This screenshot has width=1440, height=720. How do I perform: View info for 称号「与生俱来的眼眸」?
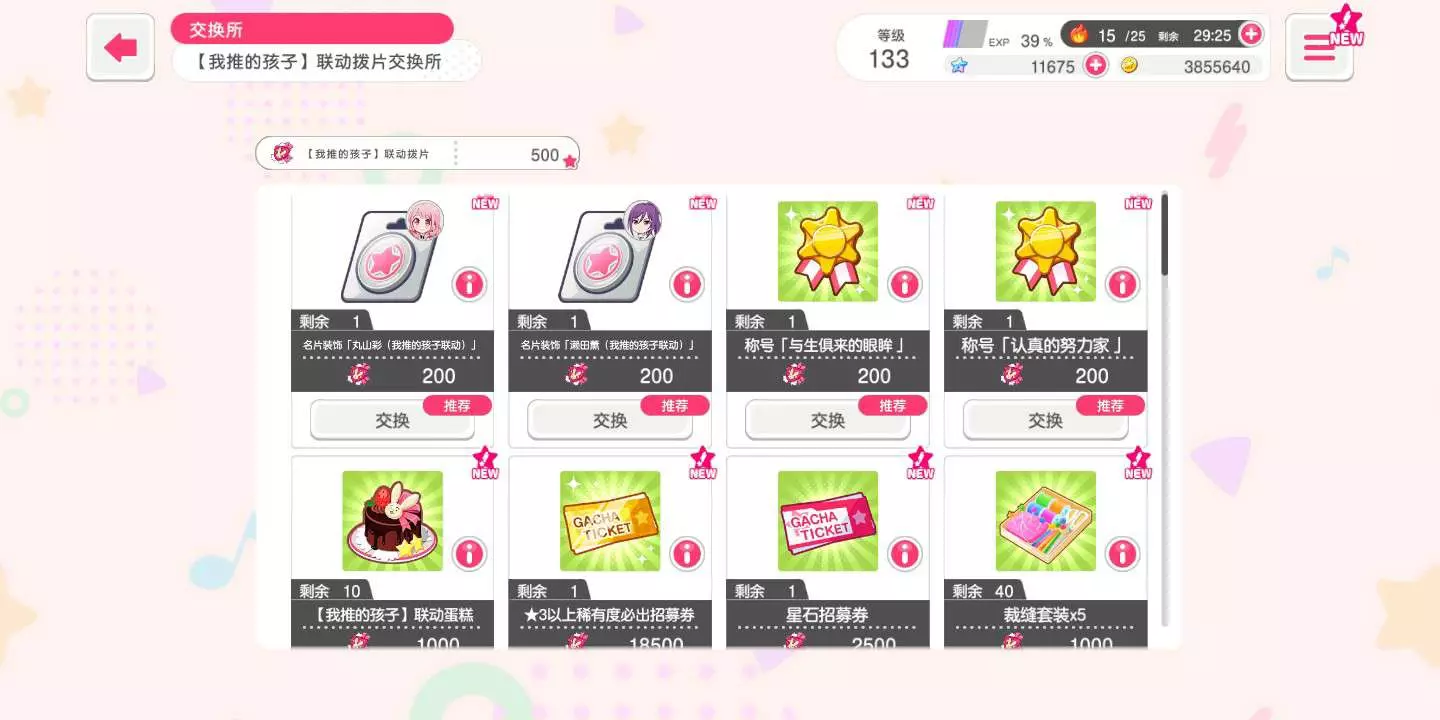(904, 284)
